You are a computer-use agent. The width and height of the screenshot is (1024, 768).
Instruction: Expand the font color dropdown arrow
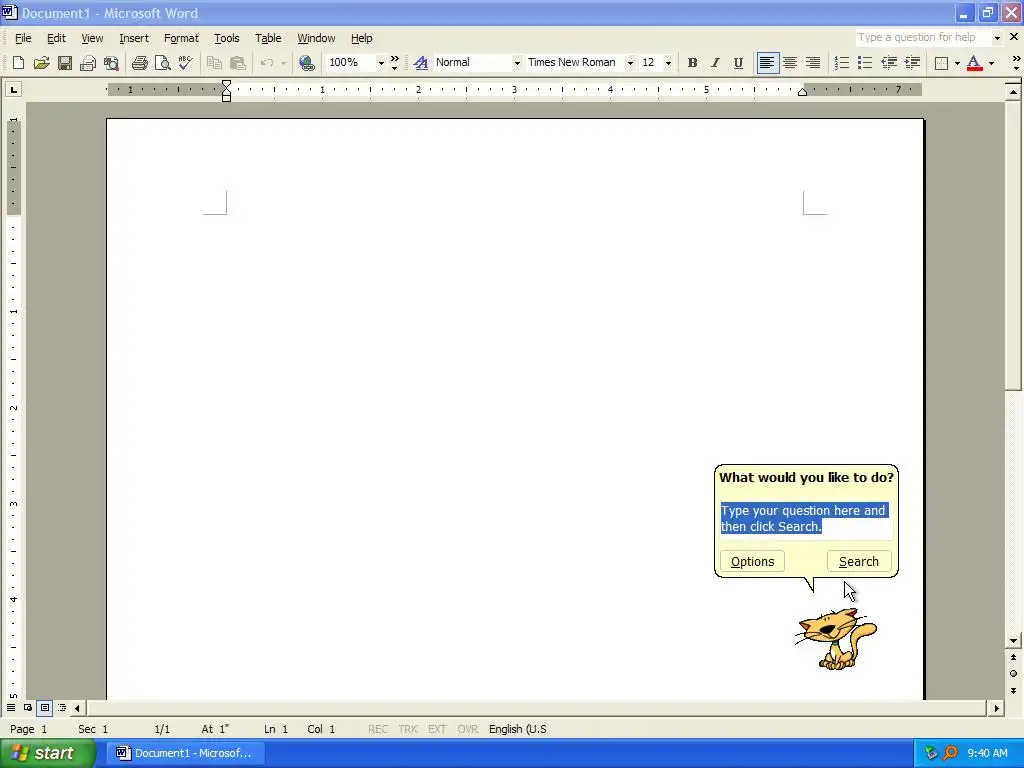coord(991,63)
